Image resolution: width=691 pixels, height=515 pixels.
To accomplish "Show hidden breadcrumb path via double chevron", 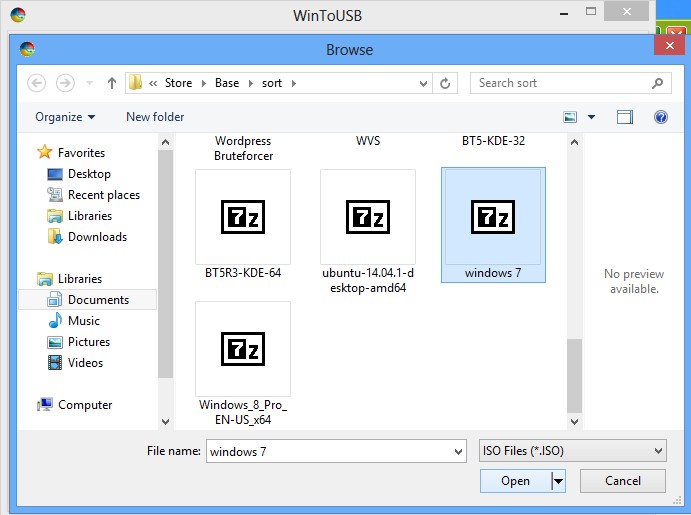I will click(x=153, y=83).
